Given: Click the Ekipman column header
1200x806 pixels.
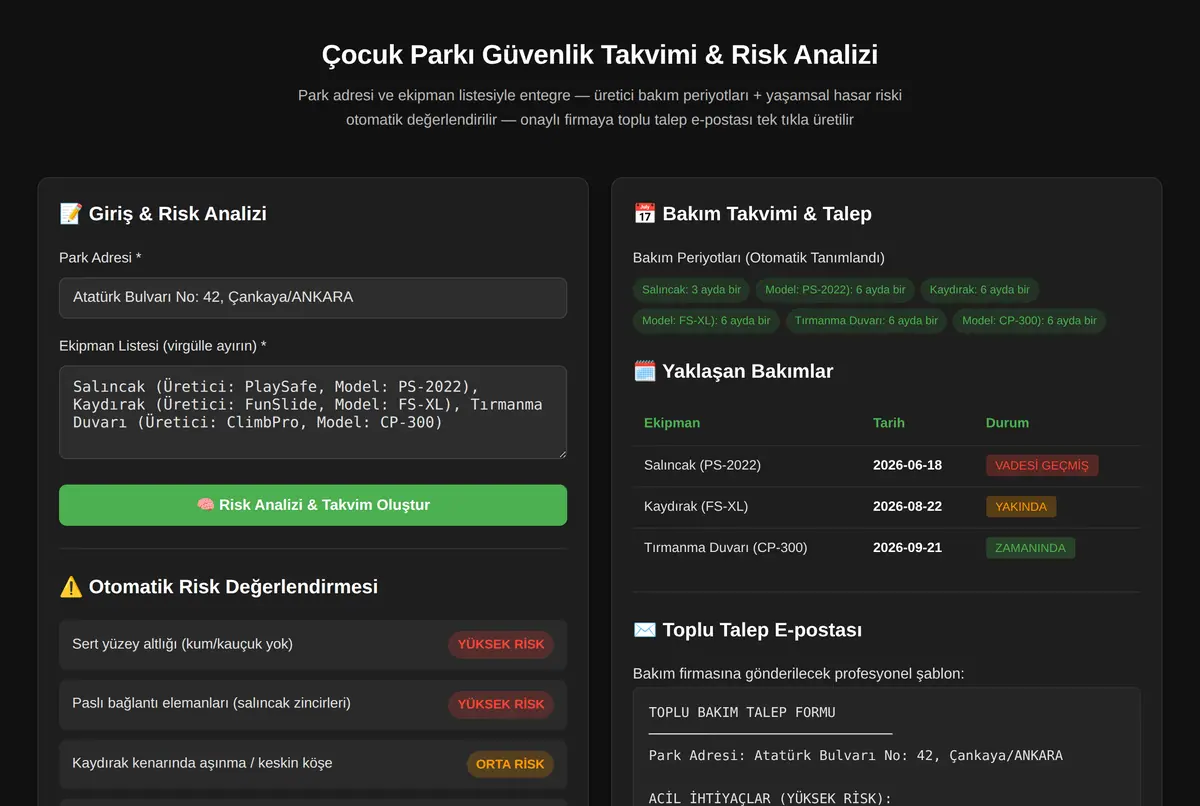Looking at the screenshot, I should [x=672, y=423].
